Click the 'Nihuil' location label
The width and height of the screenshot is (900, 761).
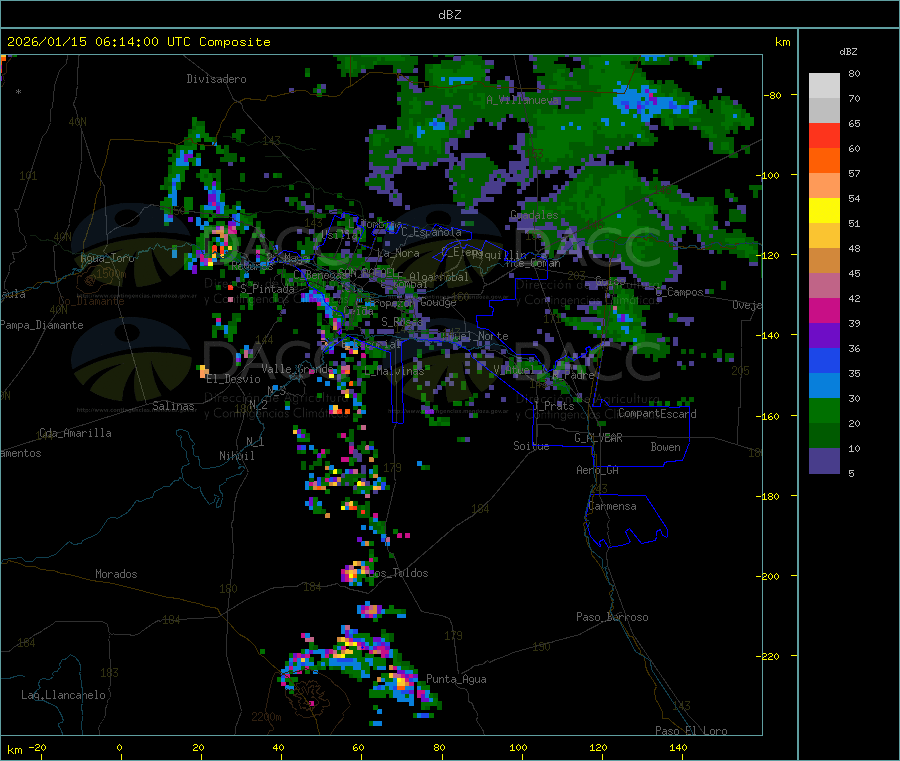(236, 456)
